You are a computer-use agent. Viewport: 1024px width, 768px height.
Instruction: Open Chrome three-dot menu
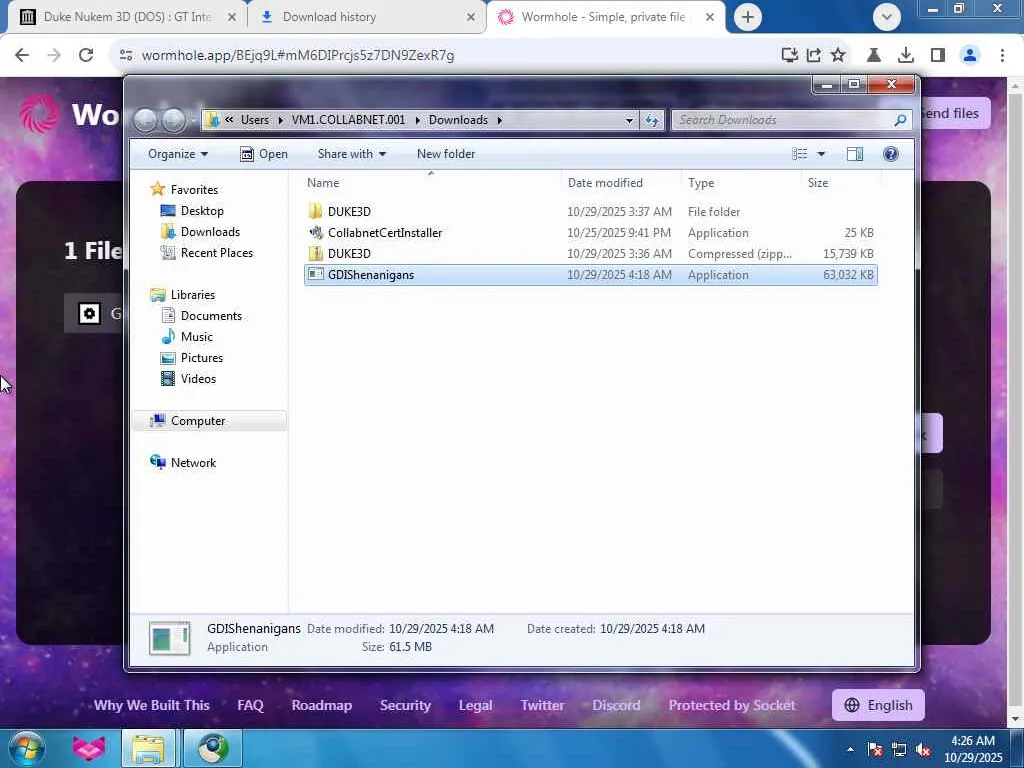tap(1002, 55)
